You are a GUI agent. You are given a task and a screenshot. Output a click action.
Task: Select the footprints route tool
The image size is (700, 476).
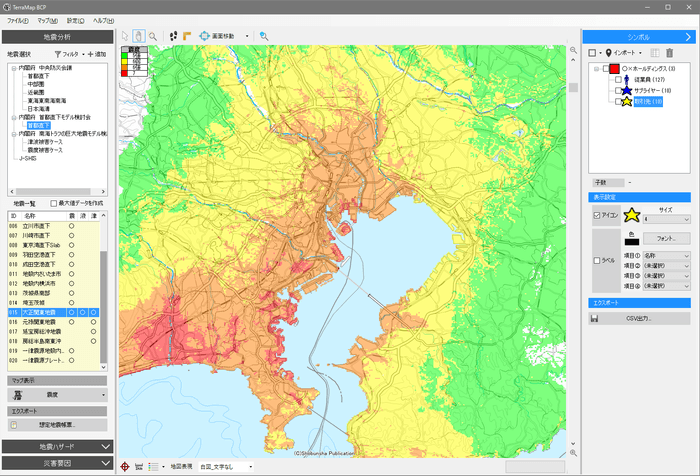(x=175, y=35)
